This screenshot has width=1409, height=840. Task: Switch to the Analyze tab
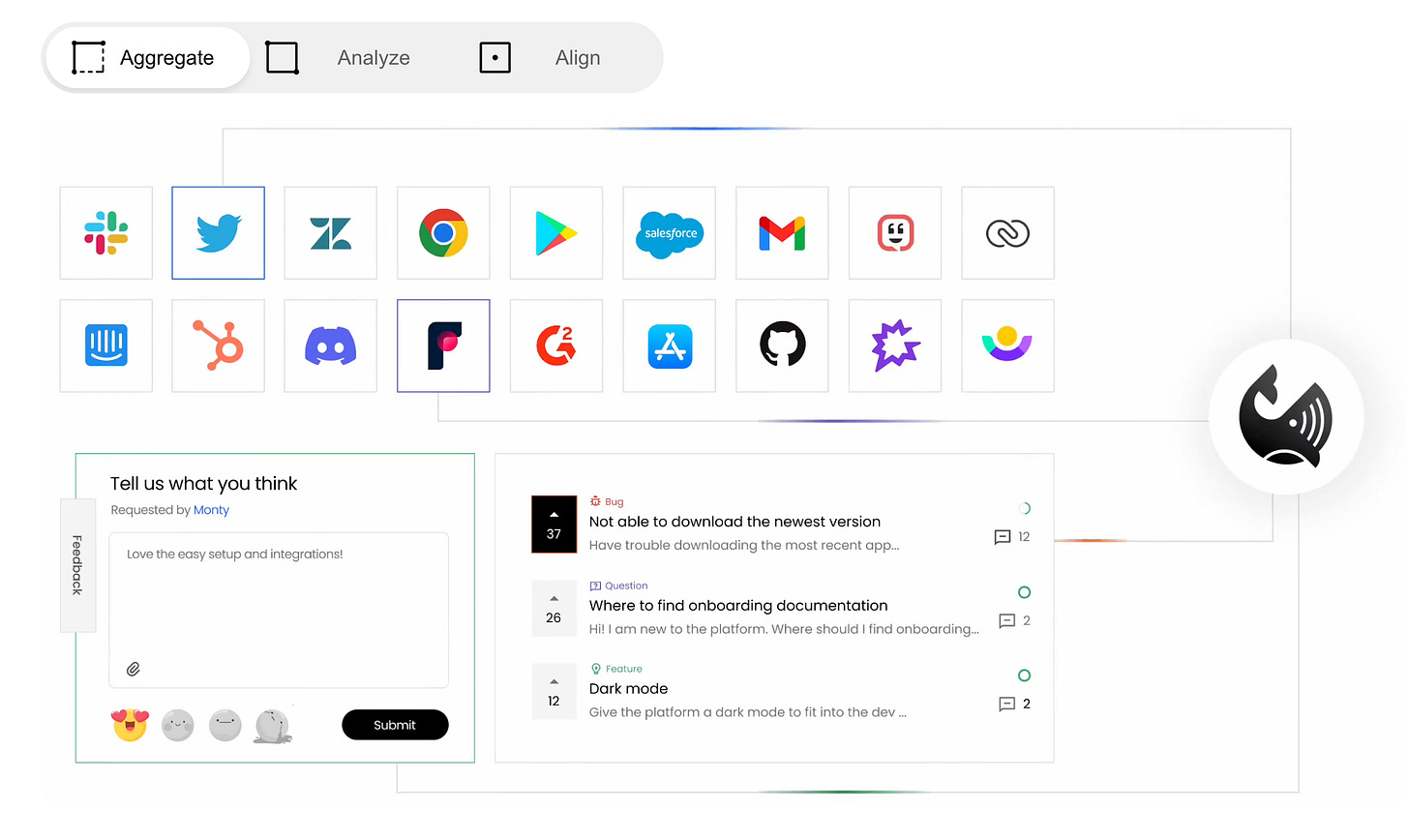click(x=339, y=58)
